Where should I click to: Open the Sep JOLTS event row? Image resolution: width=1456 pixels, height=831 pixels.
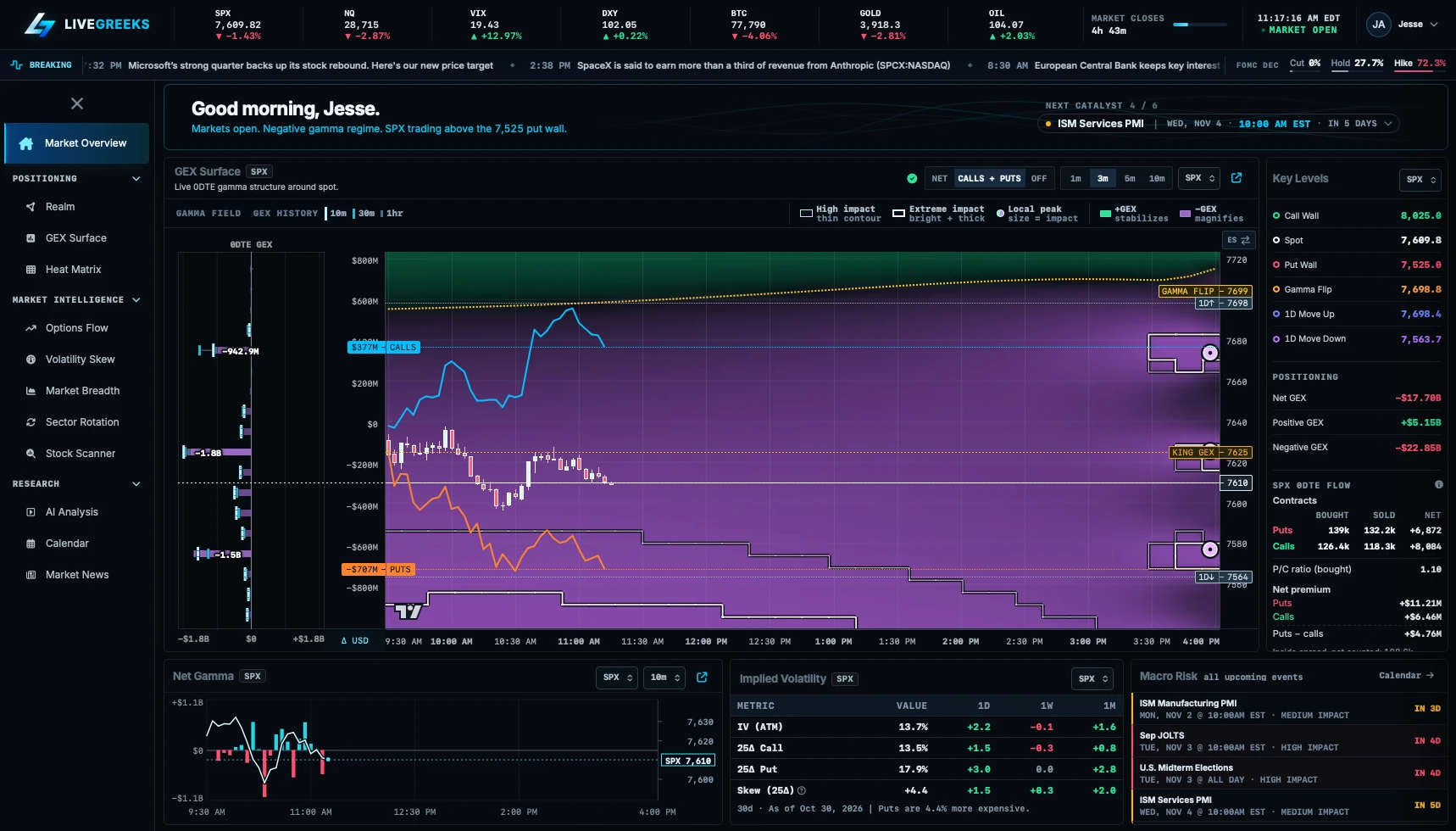pyautogui.click(x=1288, y=741)
